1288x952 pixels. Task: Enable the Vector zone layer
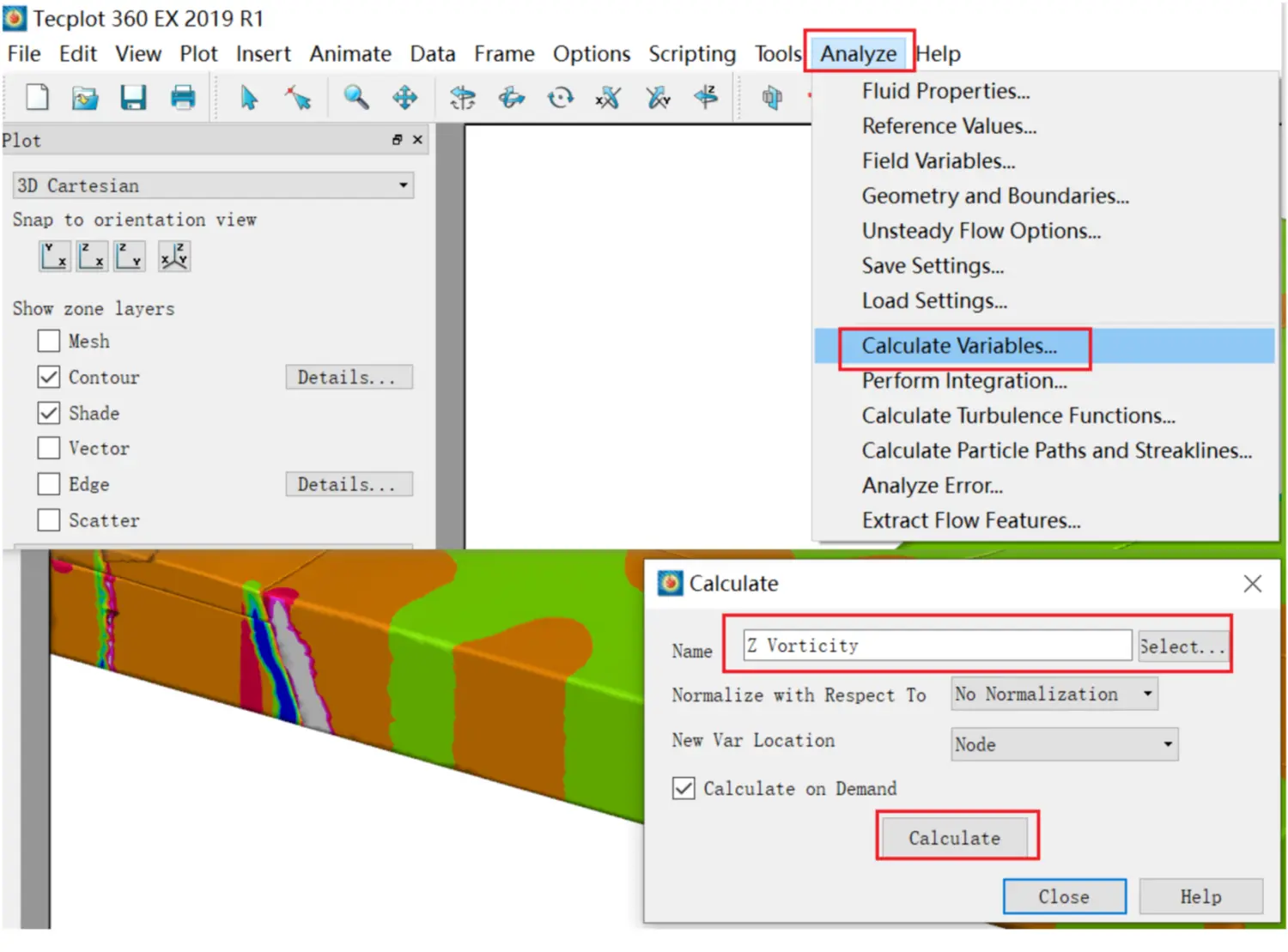click(x=49, y=448)
